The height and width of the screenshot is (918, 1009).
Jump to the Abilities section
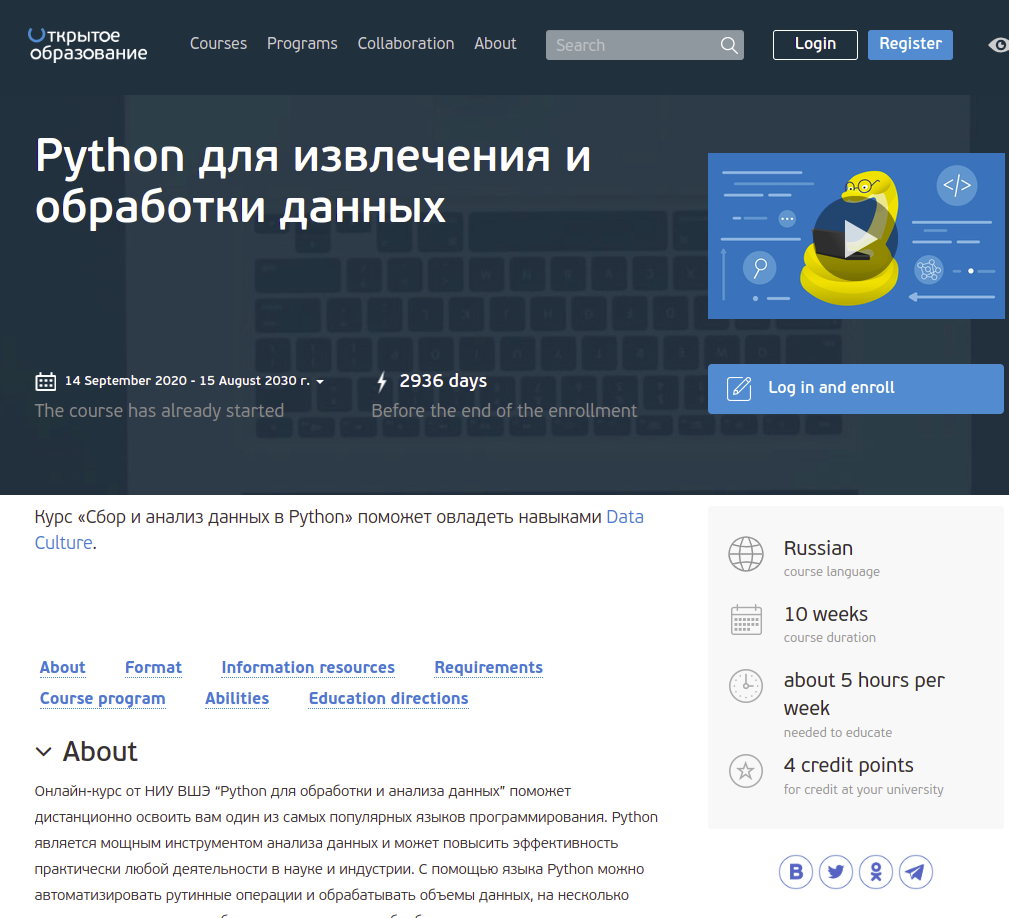coord(237,699)
